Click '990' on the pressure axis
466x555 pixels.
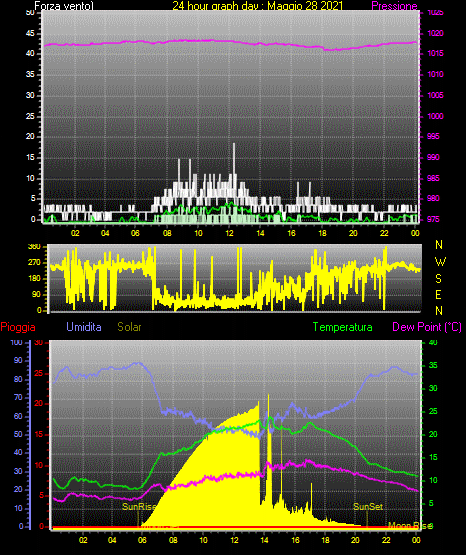coord(433,157)
